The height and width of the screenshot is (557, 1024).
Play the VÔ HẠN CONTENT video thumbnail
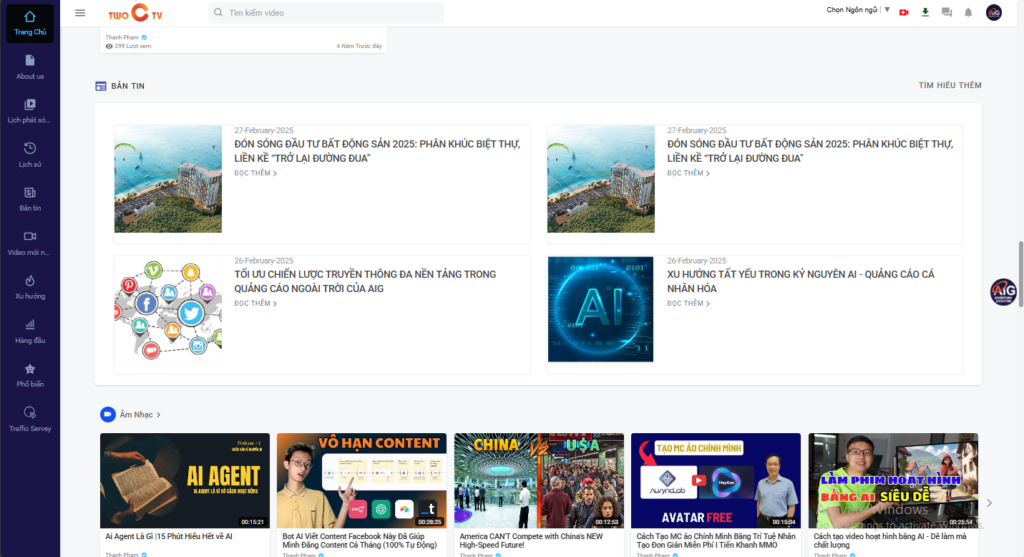click(362, 481)
